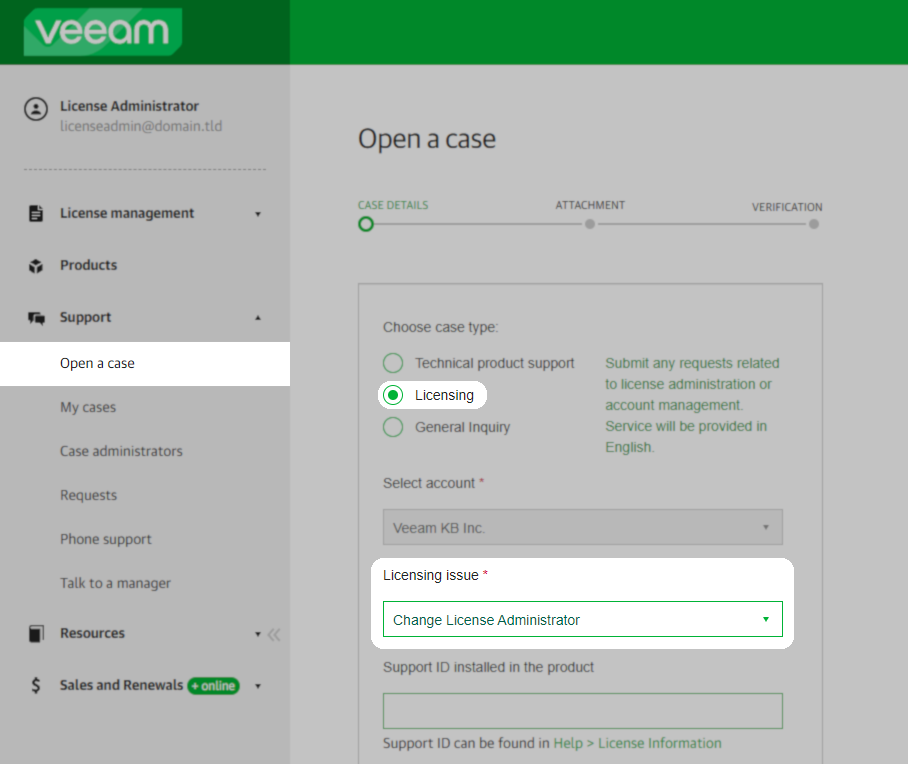Open the Licensing issue dropdown
Image resolution: width=908 pixels, height=764 pixels.
(x=583, y=619)
